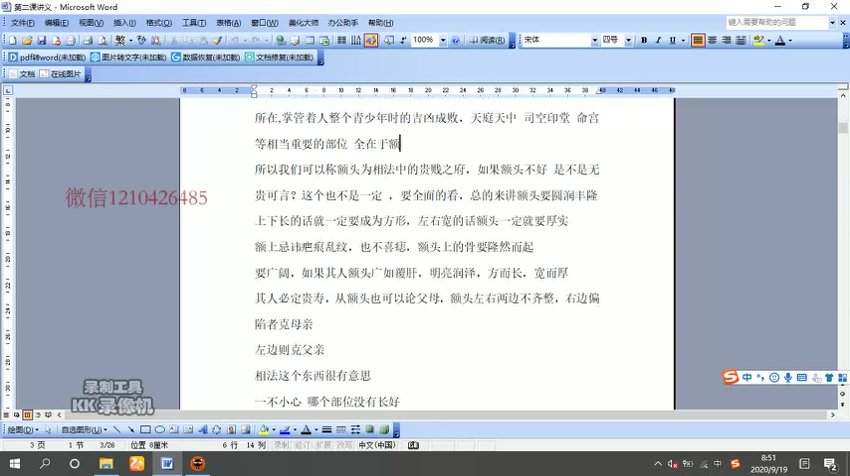Image resolution: width=850 pixels, height=476 pixels.
Task: Click the Word icon on taskbar
Action: pyautogui.click(x=167, y=464)
